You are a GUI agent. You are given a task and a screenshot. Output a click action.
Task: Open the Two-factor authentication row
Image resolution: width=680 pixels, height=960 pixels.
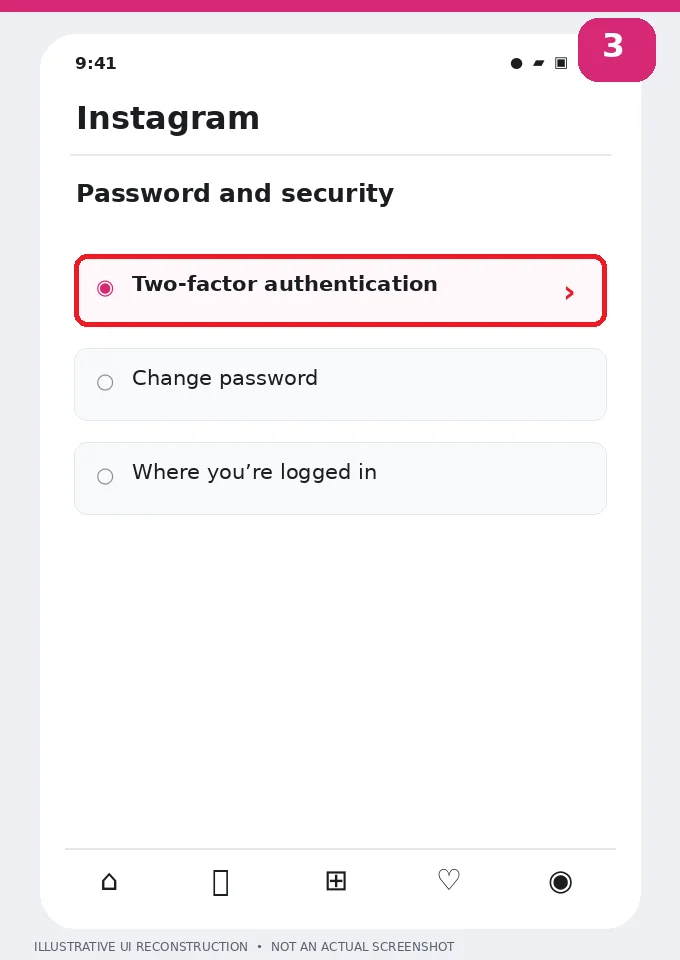click(340, 290)
